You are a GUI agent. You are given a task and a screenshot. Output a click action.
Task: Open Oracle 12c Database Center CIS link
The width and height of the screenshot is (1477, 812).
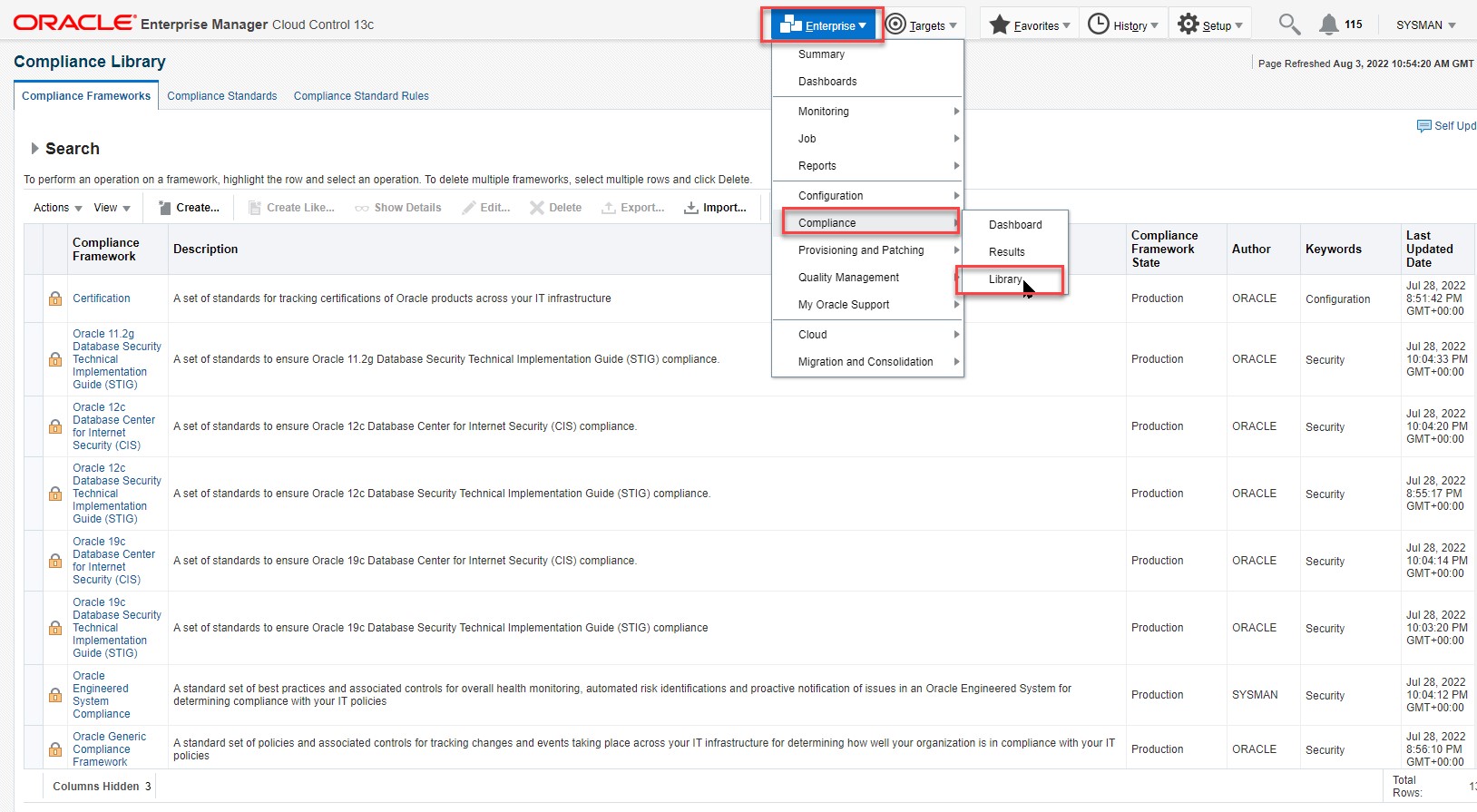point(113,426)
